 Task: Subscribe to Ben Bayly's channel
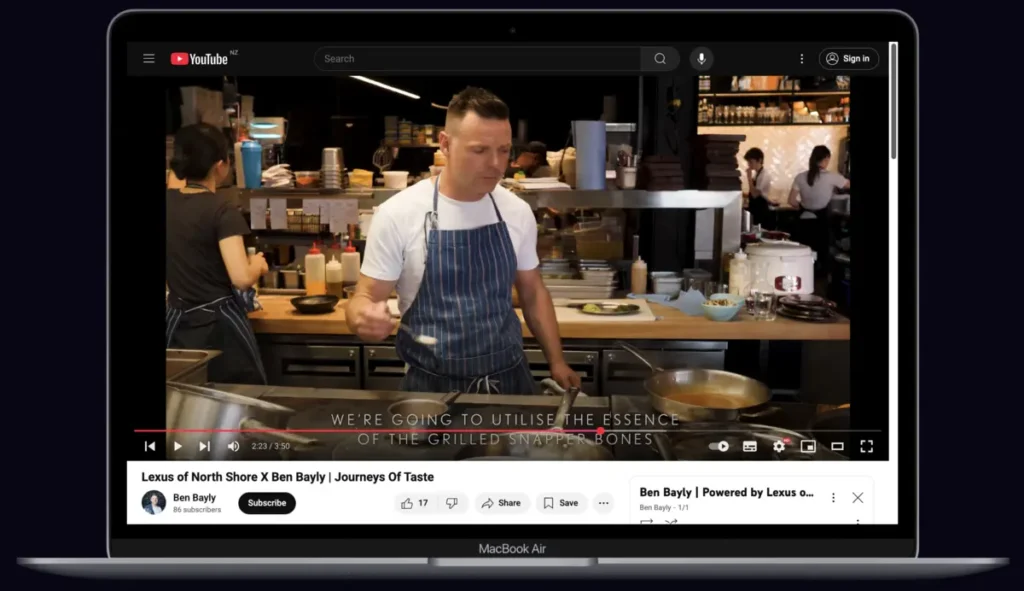pos(266,504)
